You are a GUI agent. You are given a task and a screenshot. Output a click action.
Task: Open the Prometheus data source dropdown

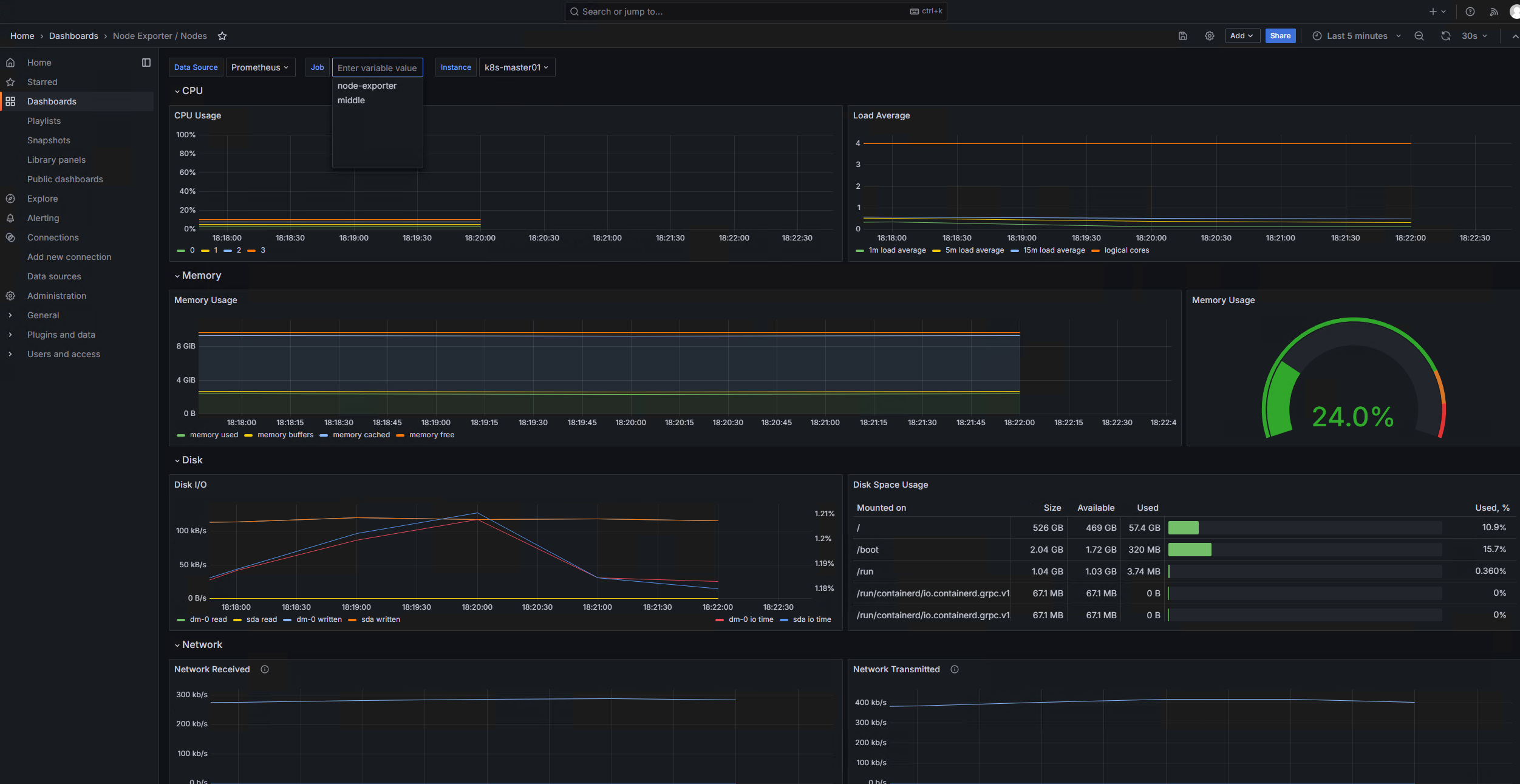point(260,67)
